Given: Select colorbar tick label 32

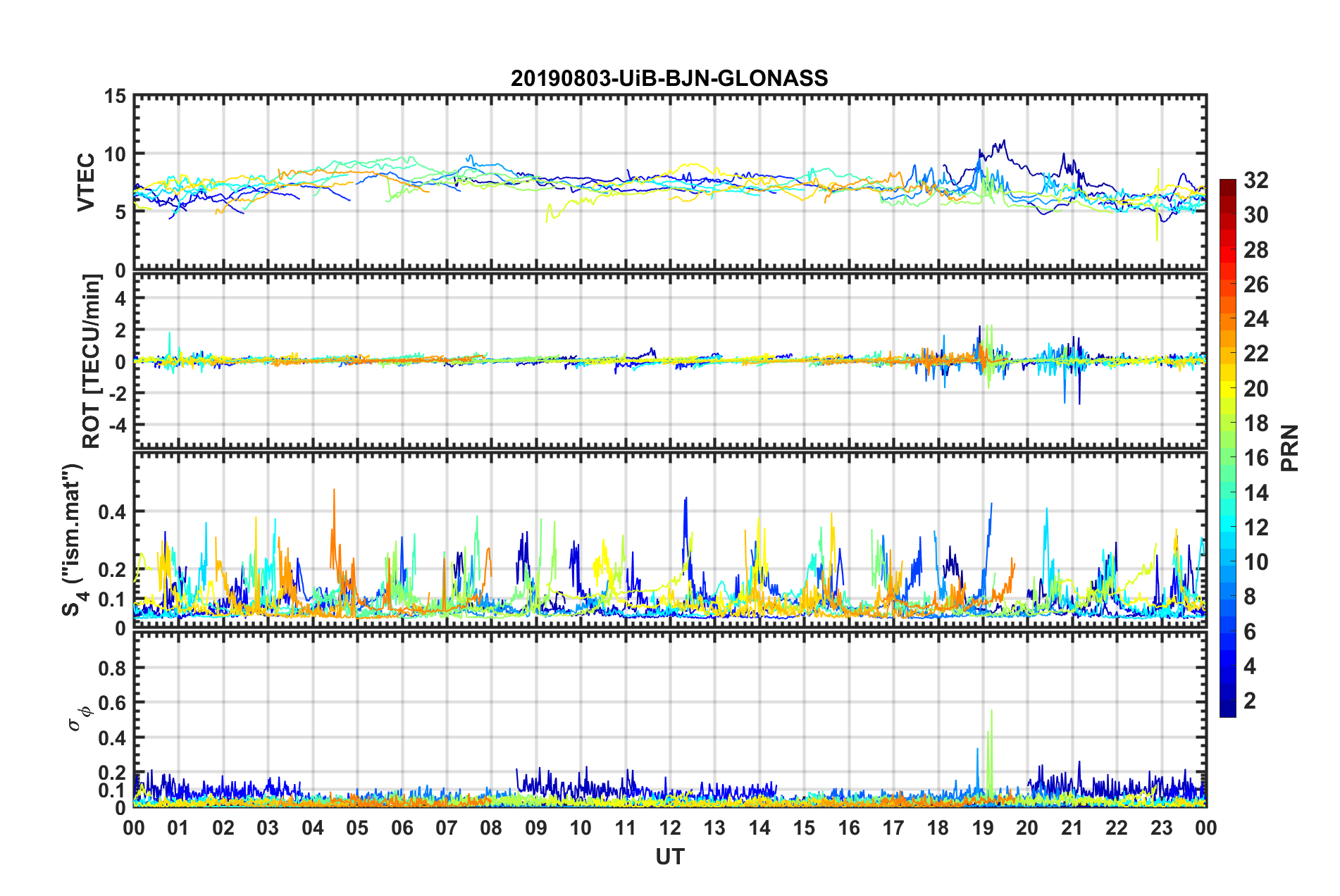Looking at the screenshot, I should tap(1256, 180).
